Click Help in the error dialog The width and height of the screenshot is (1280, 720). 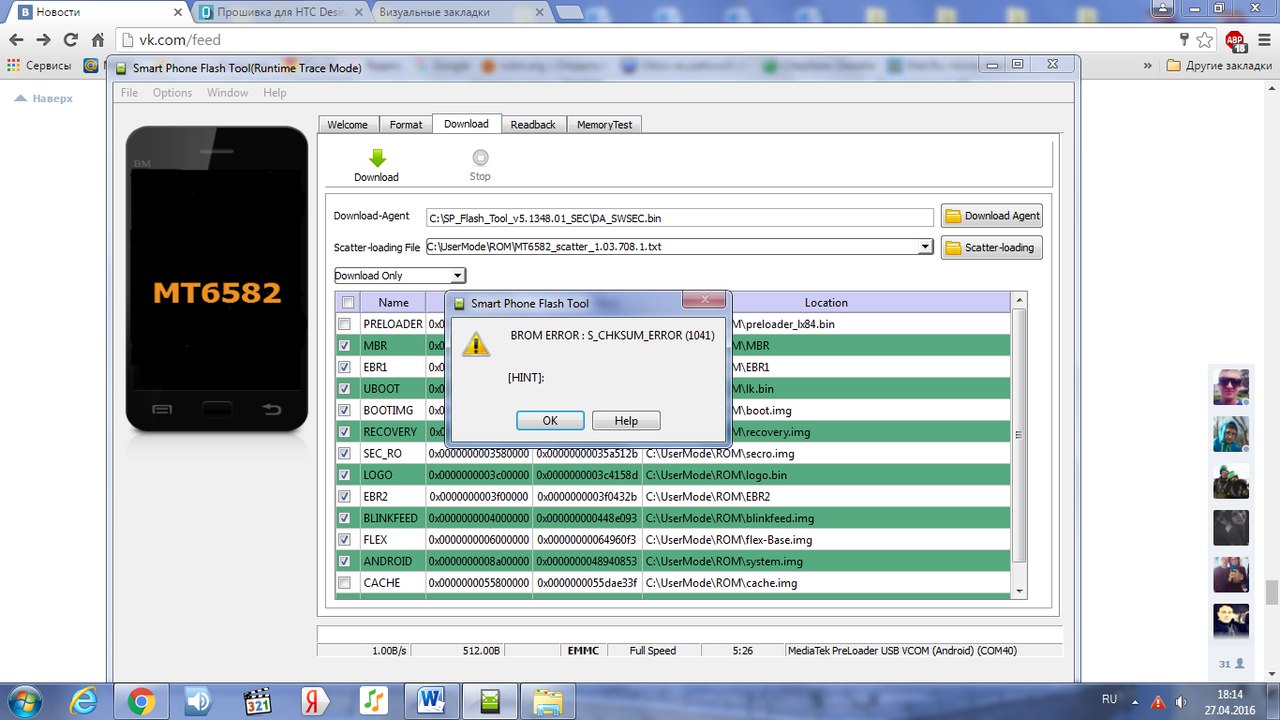click(626, 421)
